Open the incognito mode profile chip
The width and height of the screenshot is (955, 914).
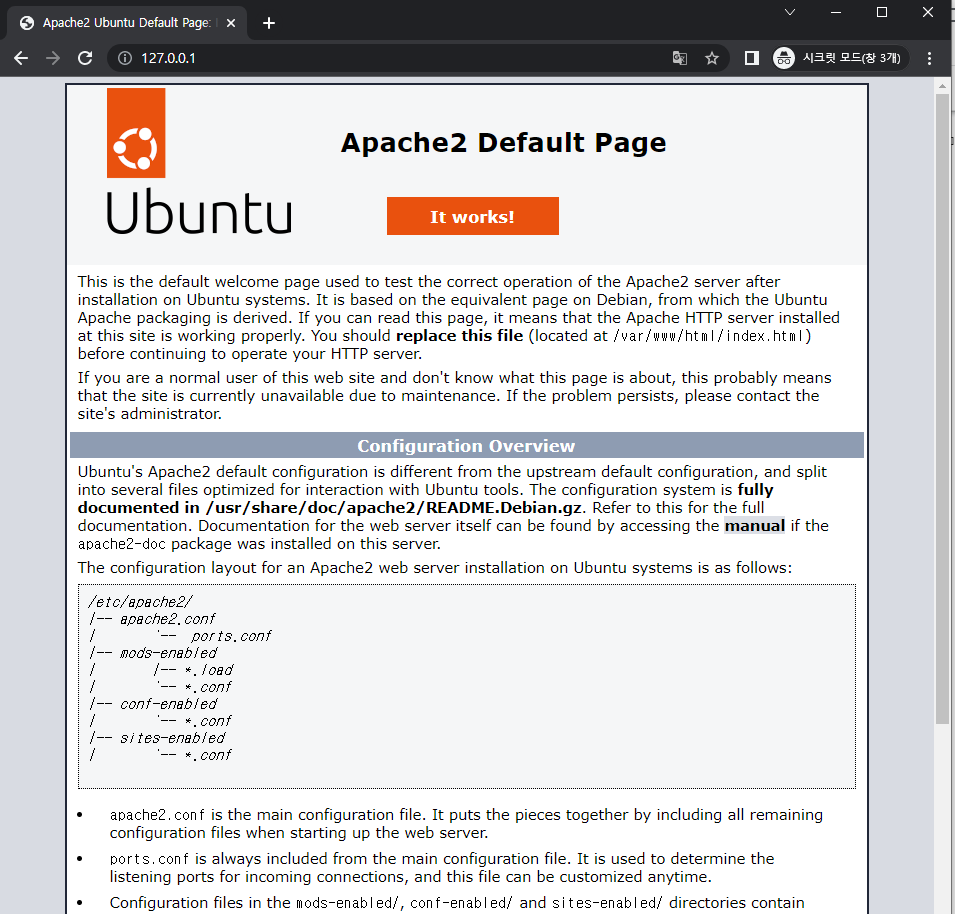click(x=840, y=58)
